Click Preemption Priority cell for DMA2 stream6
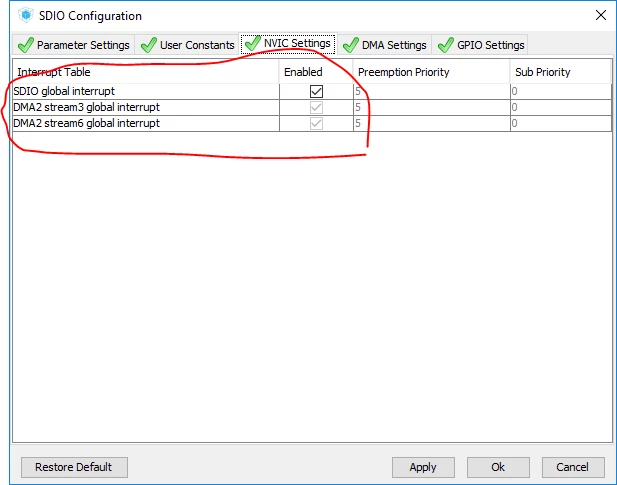This screenshot has width=617, height=485. pos(432,124)
